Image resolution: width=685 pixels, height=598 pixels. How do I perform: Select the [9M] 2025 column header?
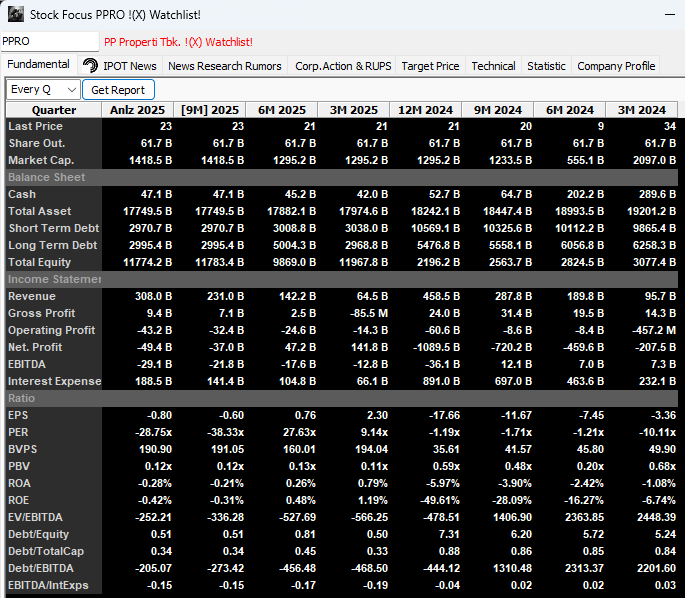(210, 110)
